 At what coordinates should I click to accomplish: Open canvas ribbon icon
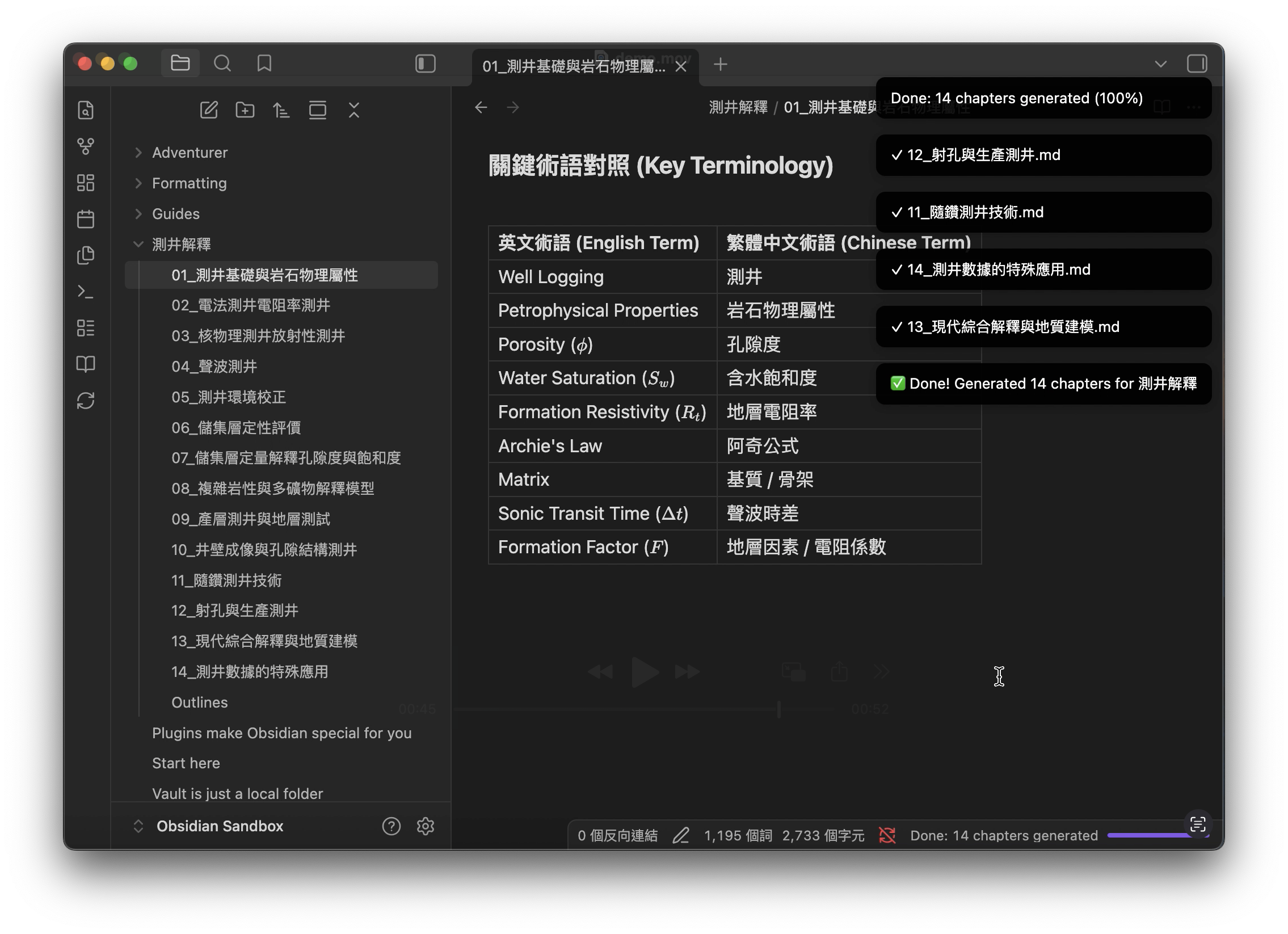tap(86, 183)
